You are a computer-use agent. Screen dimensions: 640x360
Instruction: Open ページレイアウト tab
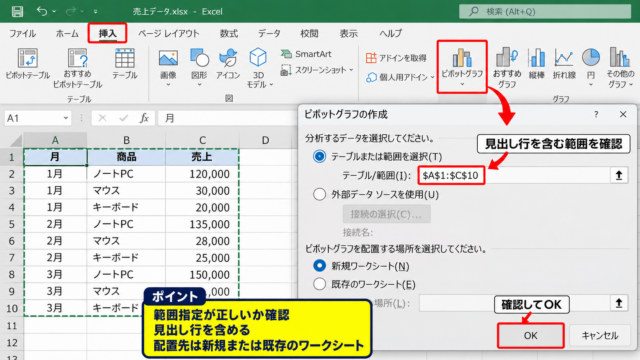(169, 33)
